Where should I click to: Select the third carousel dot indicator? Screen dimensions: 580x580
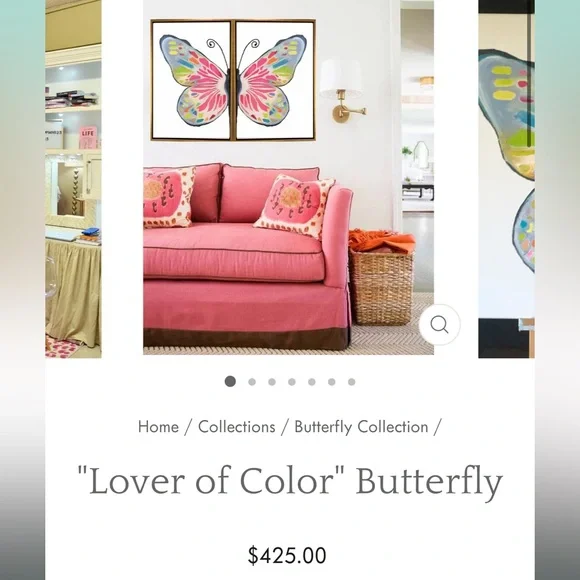click(272, 382)
